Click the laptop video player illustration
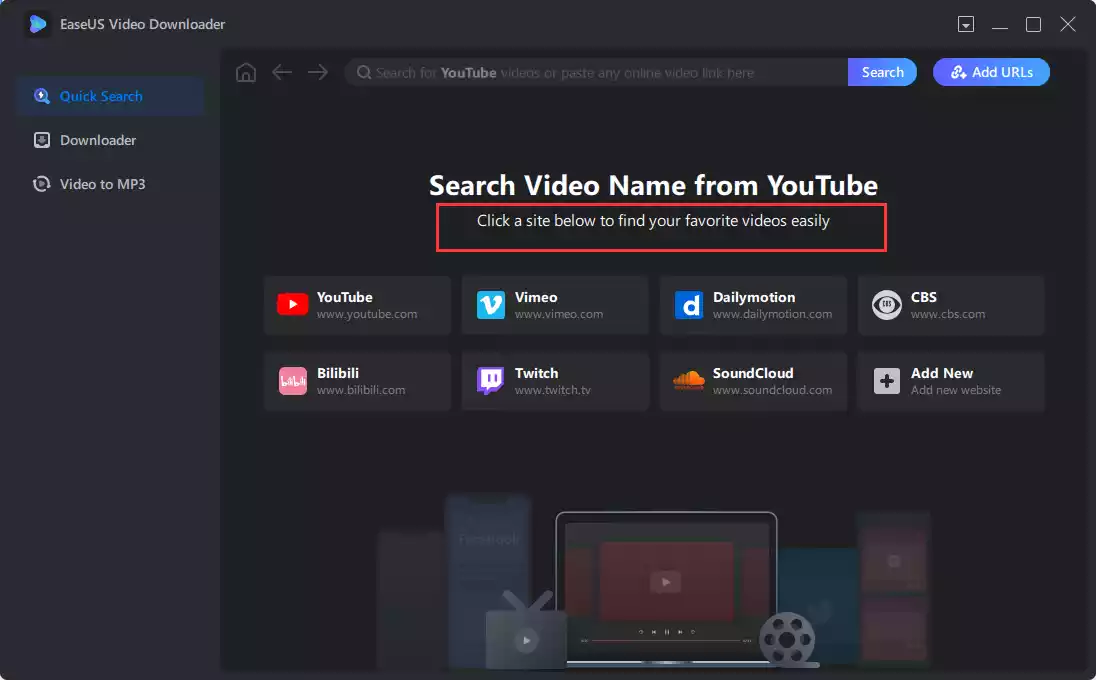 point(666,587)
